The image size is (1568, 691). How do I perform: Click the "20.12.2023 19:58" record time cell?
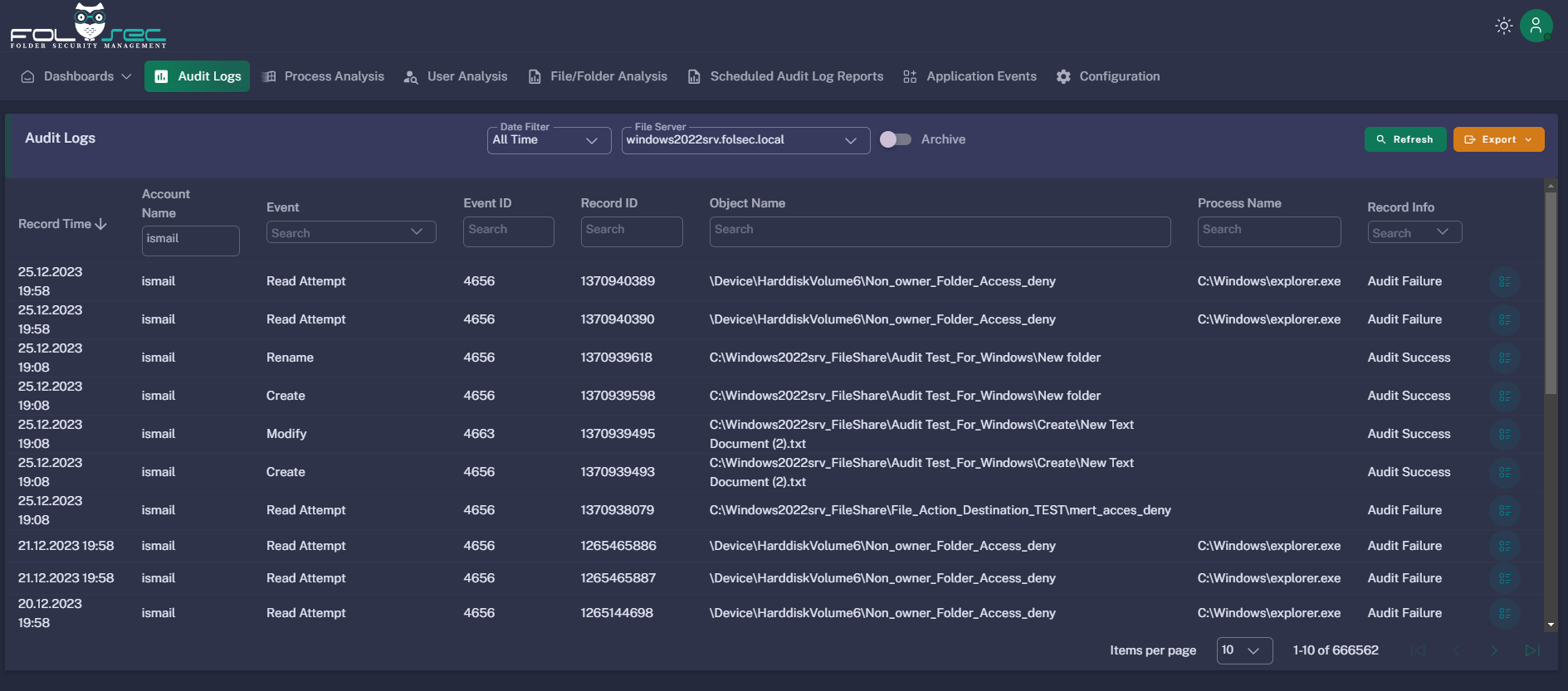tap(50, 613)
